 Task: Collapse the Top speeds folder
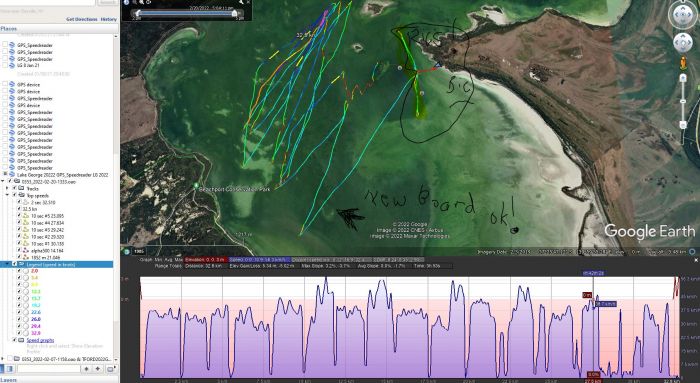click(7, 195)
